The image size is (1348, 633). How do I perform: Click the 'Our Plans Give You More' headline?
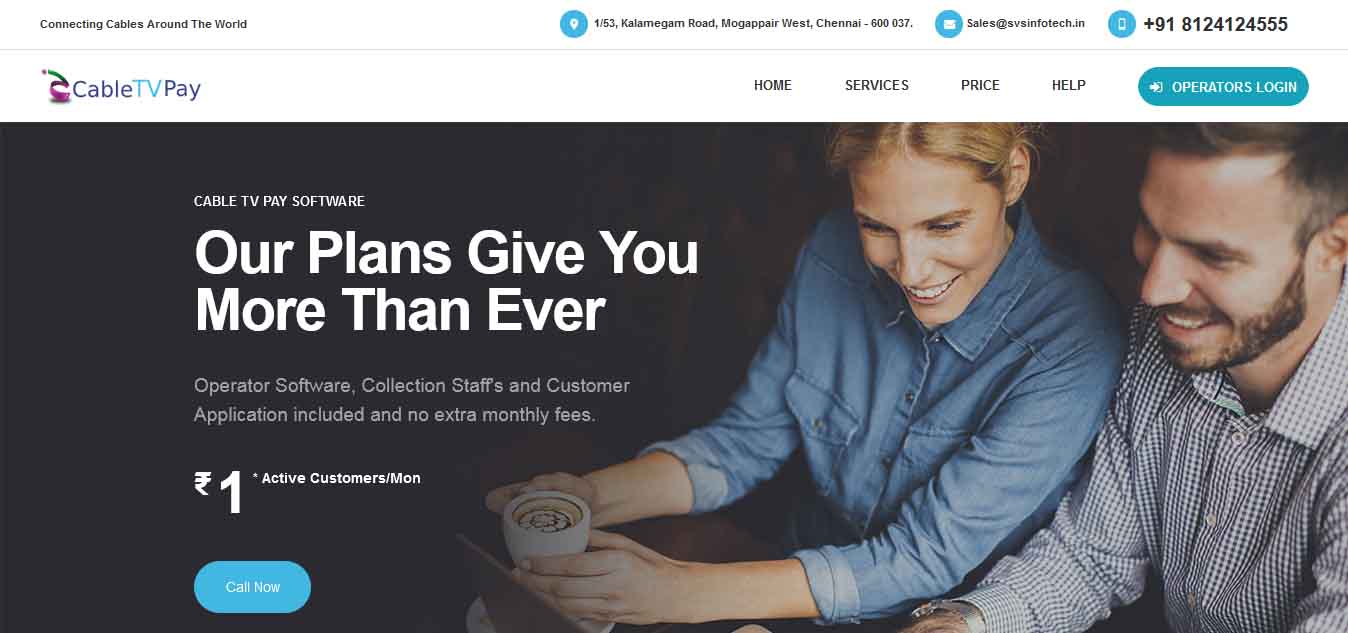446,280
